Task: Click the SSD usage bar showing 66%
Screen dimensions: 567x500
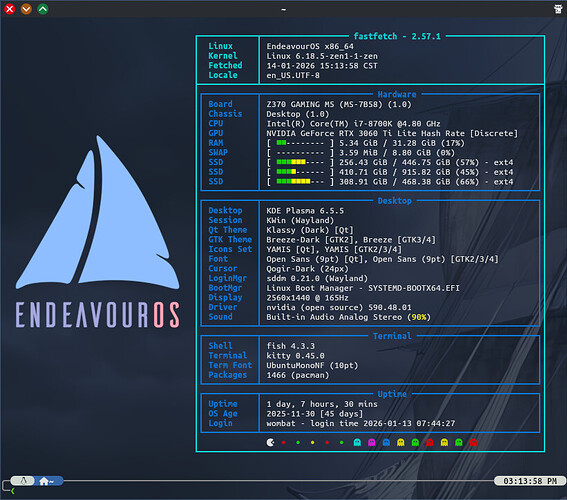Action: click(x=300, y=182)
